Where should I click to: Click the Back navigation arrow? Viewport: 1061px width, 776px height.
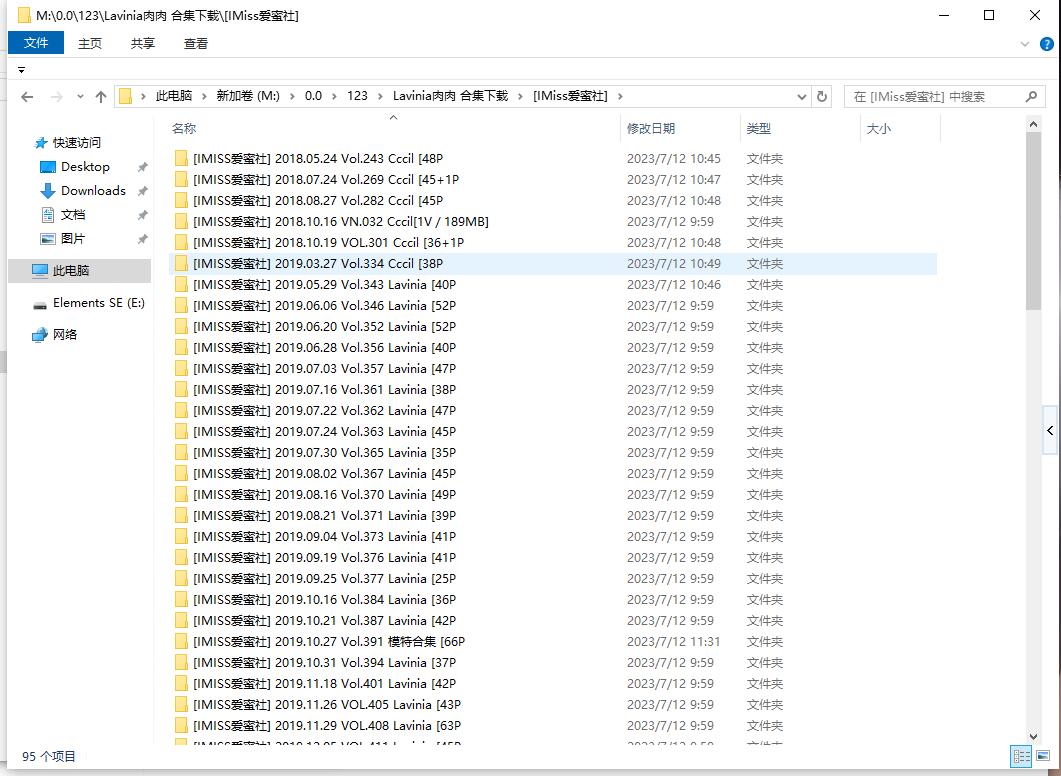tap(27, 97)
